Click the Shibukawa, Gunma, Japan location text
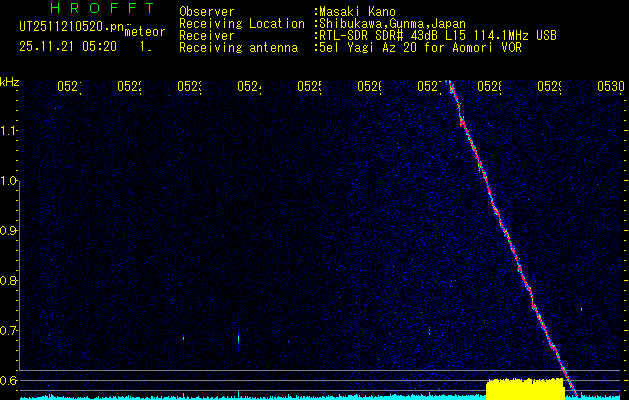This screenshot has height=400, width=629. 384,24
